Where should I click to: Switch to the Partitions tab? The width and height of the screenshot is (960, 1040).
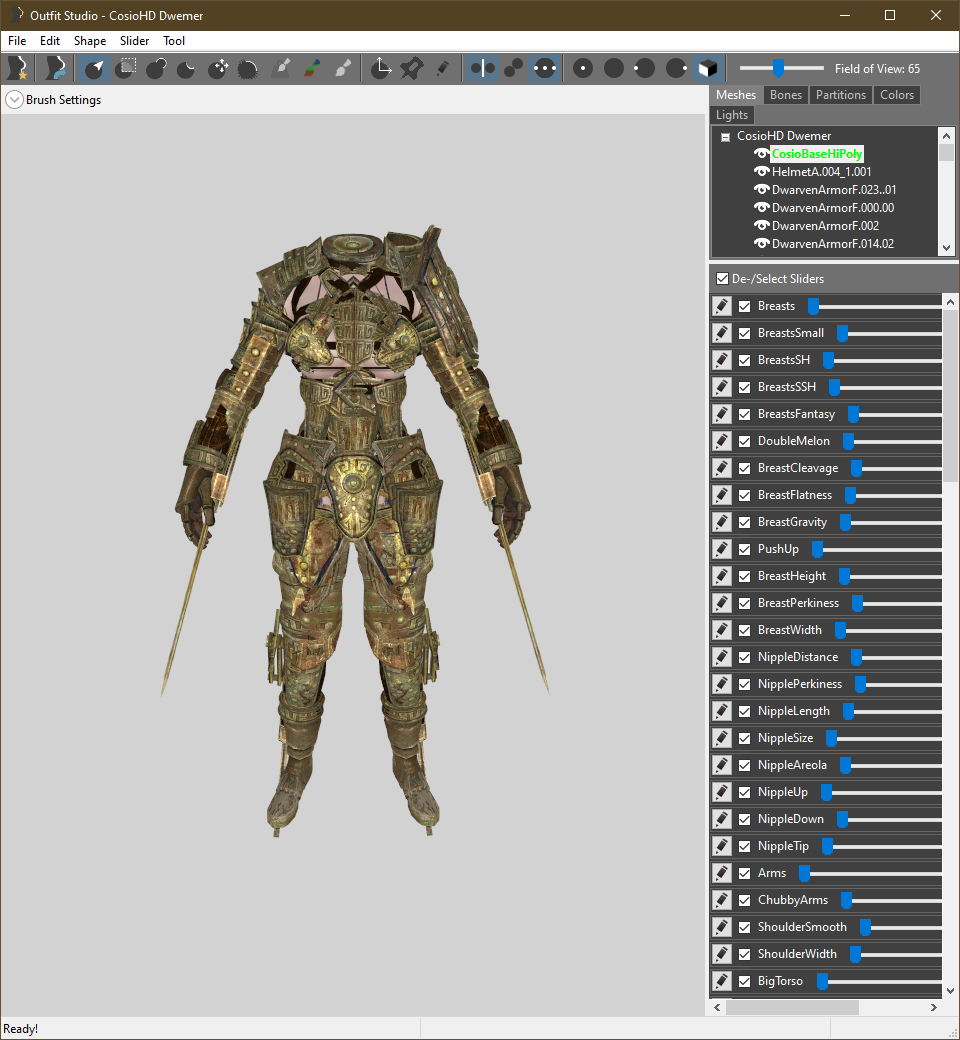[841, 95]
